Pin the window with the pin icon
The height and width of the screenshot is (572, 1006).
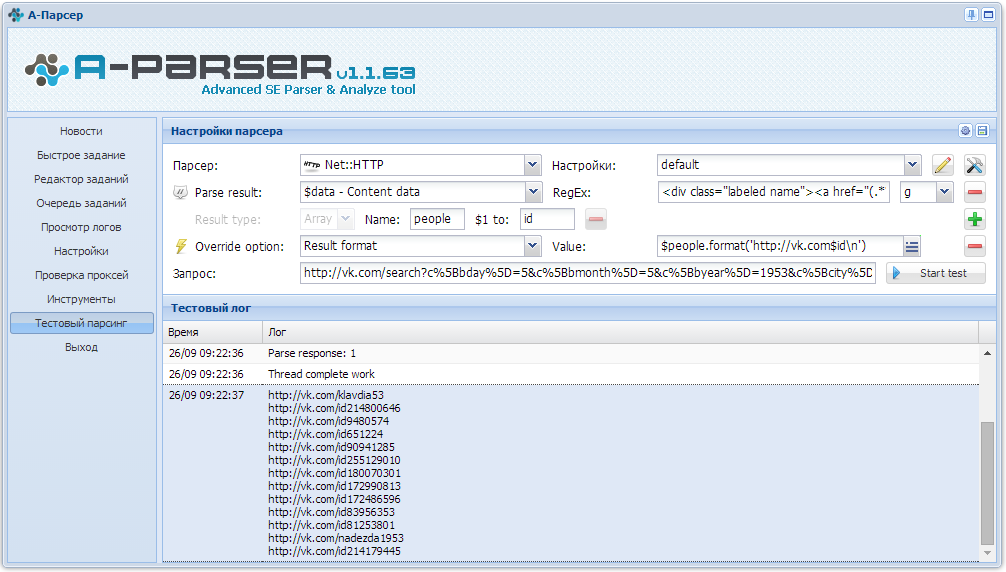pyautogui.click(x=971, y=15)
